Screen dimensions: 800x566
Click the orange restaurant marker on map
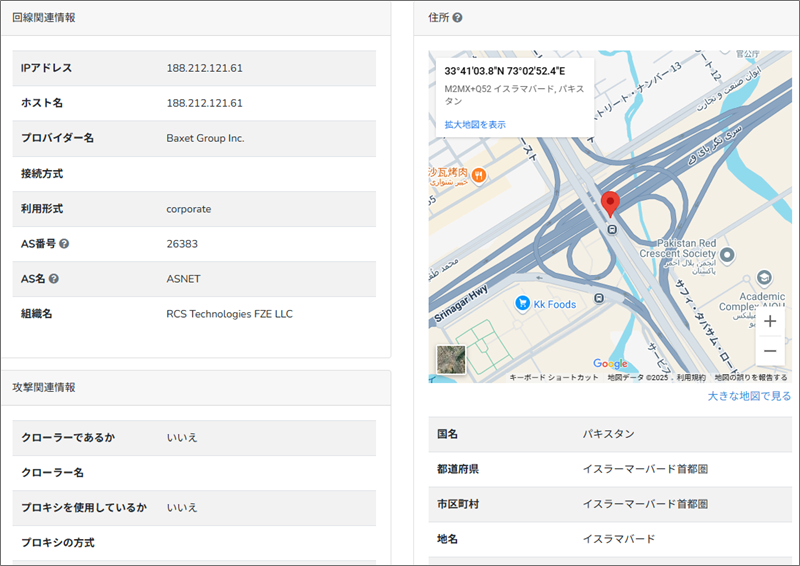(x=479, y=176)
